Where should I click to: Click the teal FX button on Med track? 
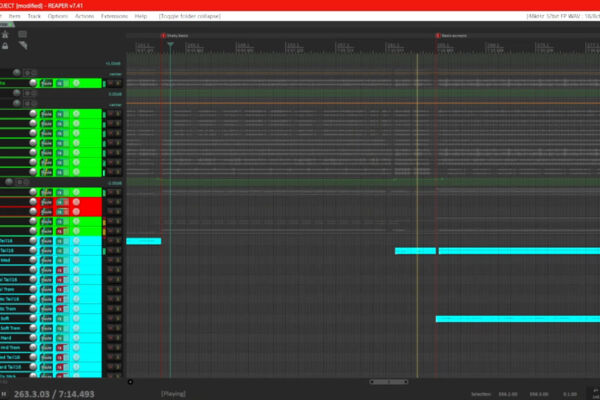60,260
